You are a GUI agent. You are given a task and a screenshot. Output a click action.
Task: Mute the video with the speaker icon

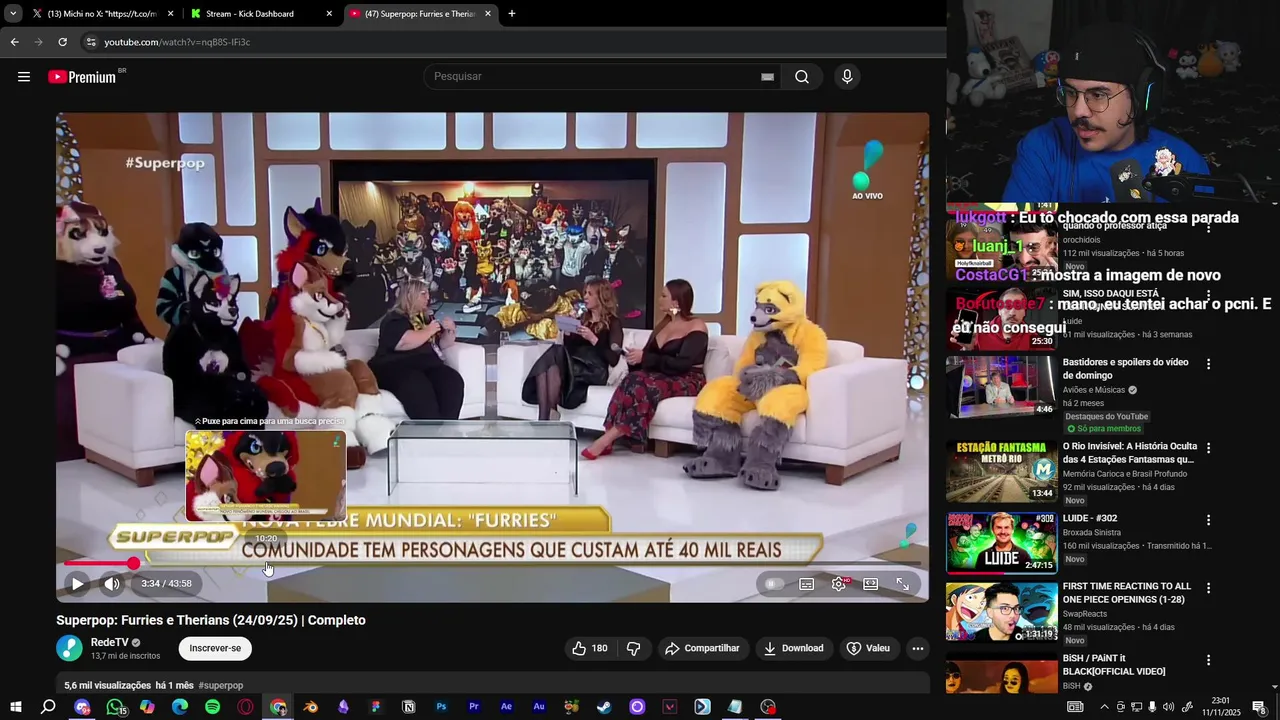pos(112,584)
